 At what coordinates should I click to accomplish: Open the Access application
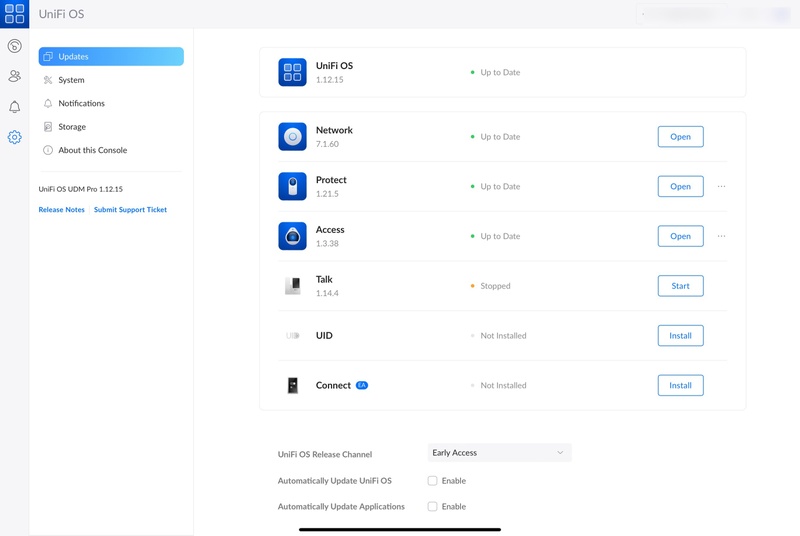[680, 236]
